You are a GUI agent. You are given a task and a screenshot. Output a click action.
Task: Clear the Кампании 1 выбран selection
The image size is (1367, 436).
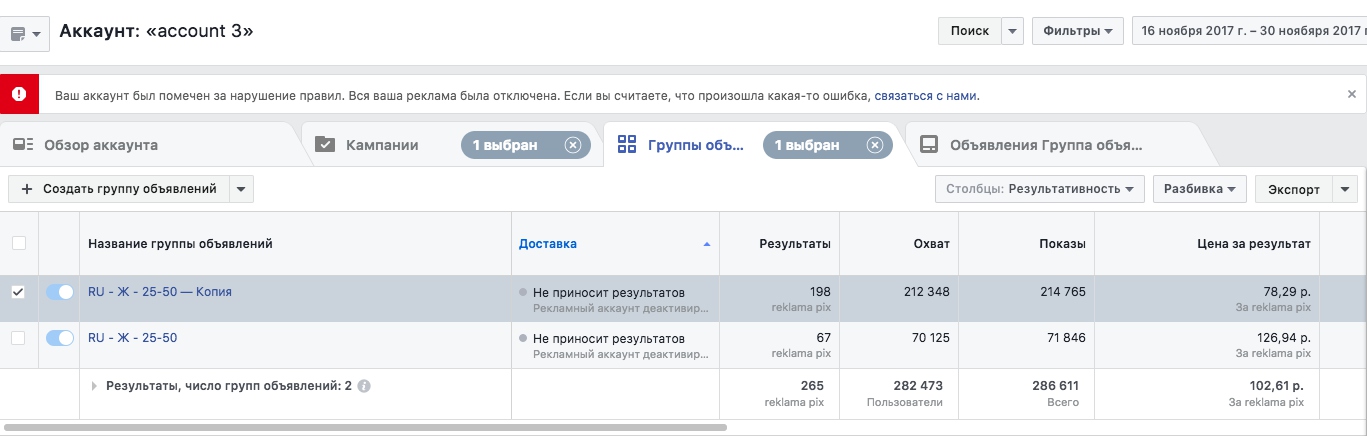pos(573,145)
